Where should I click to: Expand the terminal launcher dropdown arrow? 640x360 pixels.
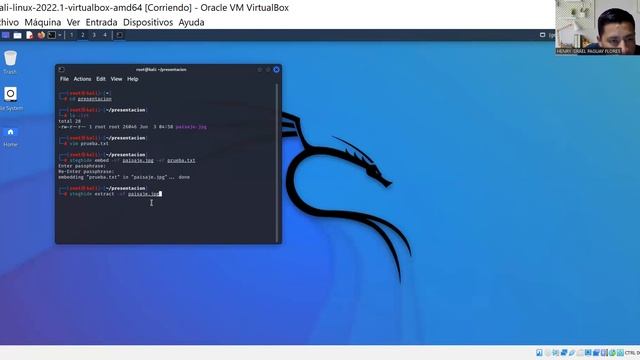[x=60, y=35]
